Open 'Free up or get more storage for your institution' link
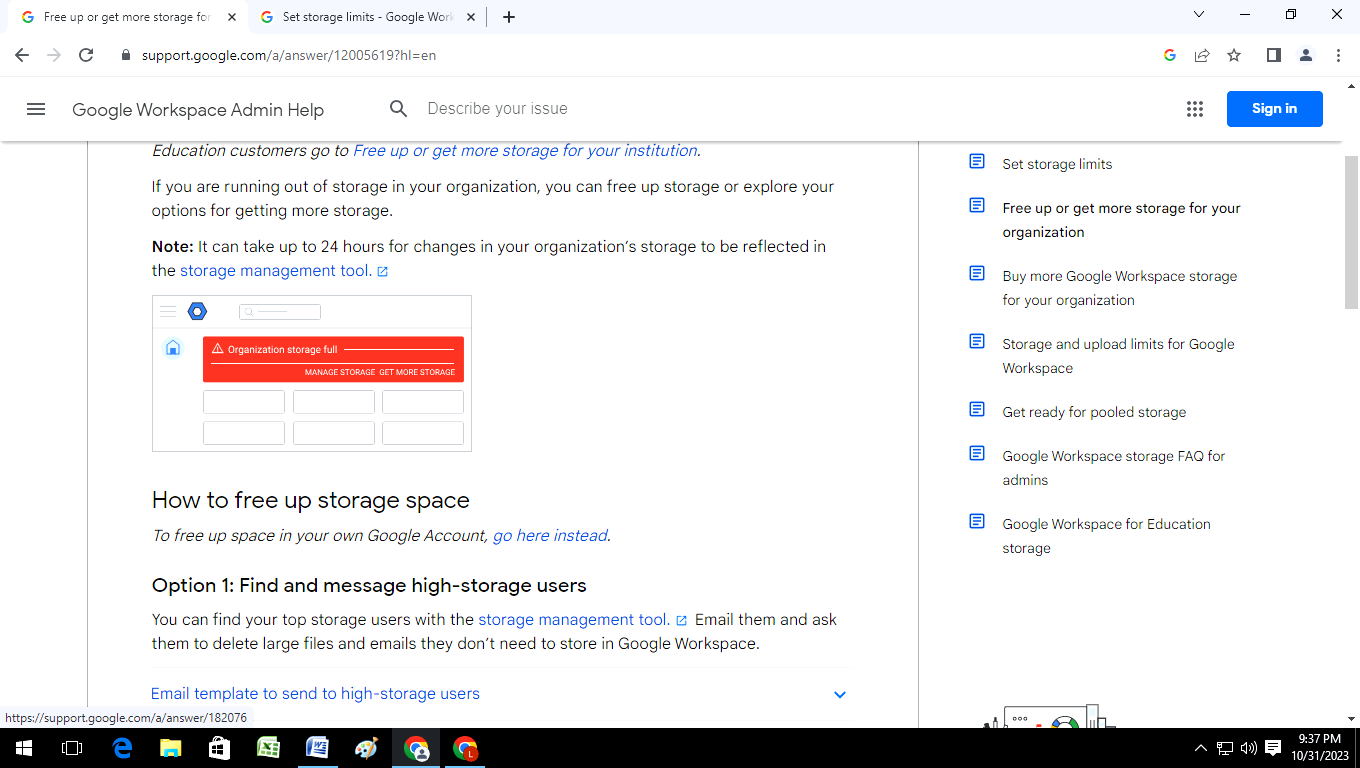1360x768 pixels. point(525,151)
